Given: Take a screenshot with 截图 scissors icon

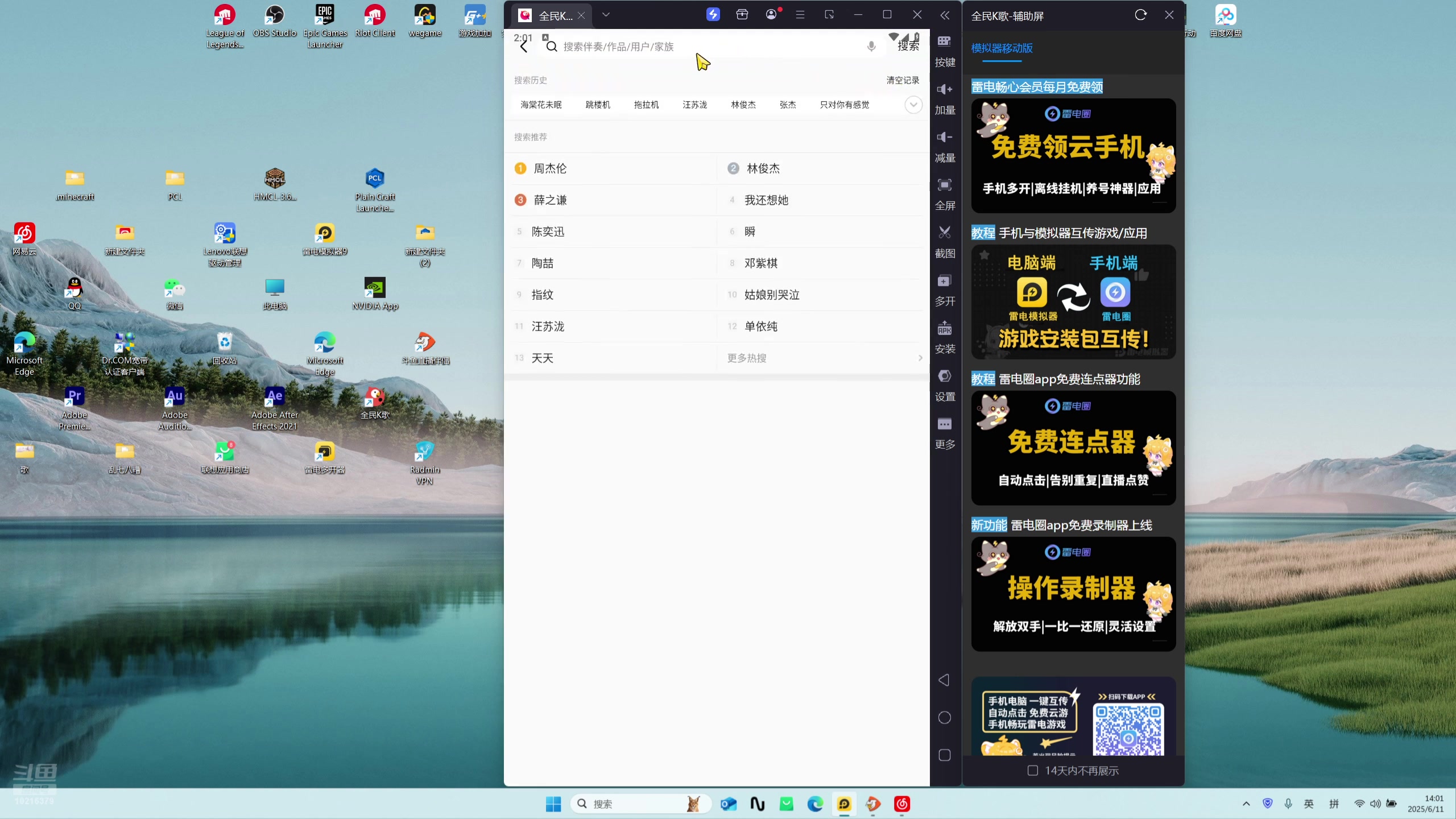Looking at the screenshot, I should point(945,232).
